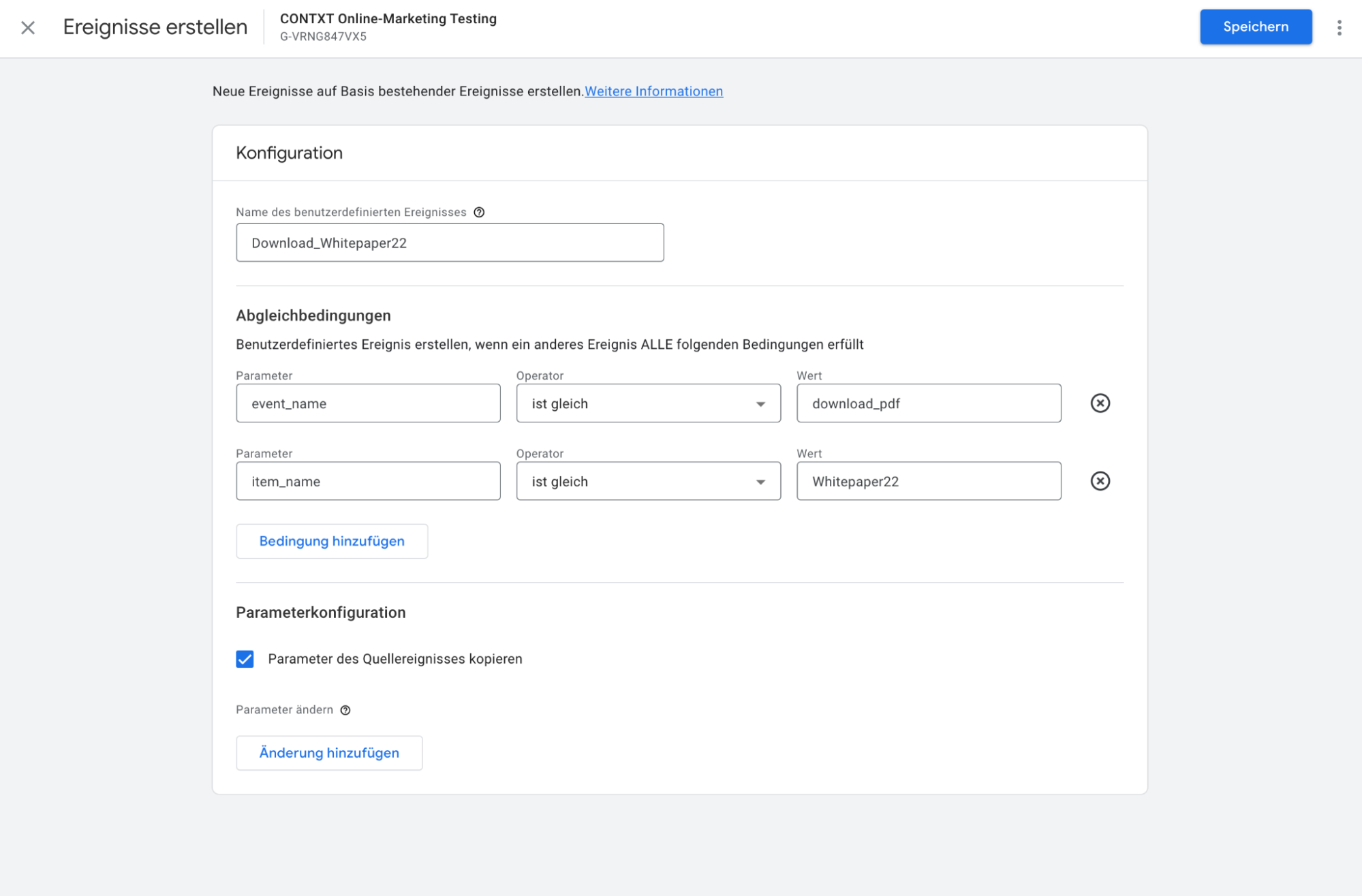The image size is (1362, 896).
Task: Click the CONTXT Online-Marketing Testing property title
Action: 388,19
